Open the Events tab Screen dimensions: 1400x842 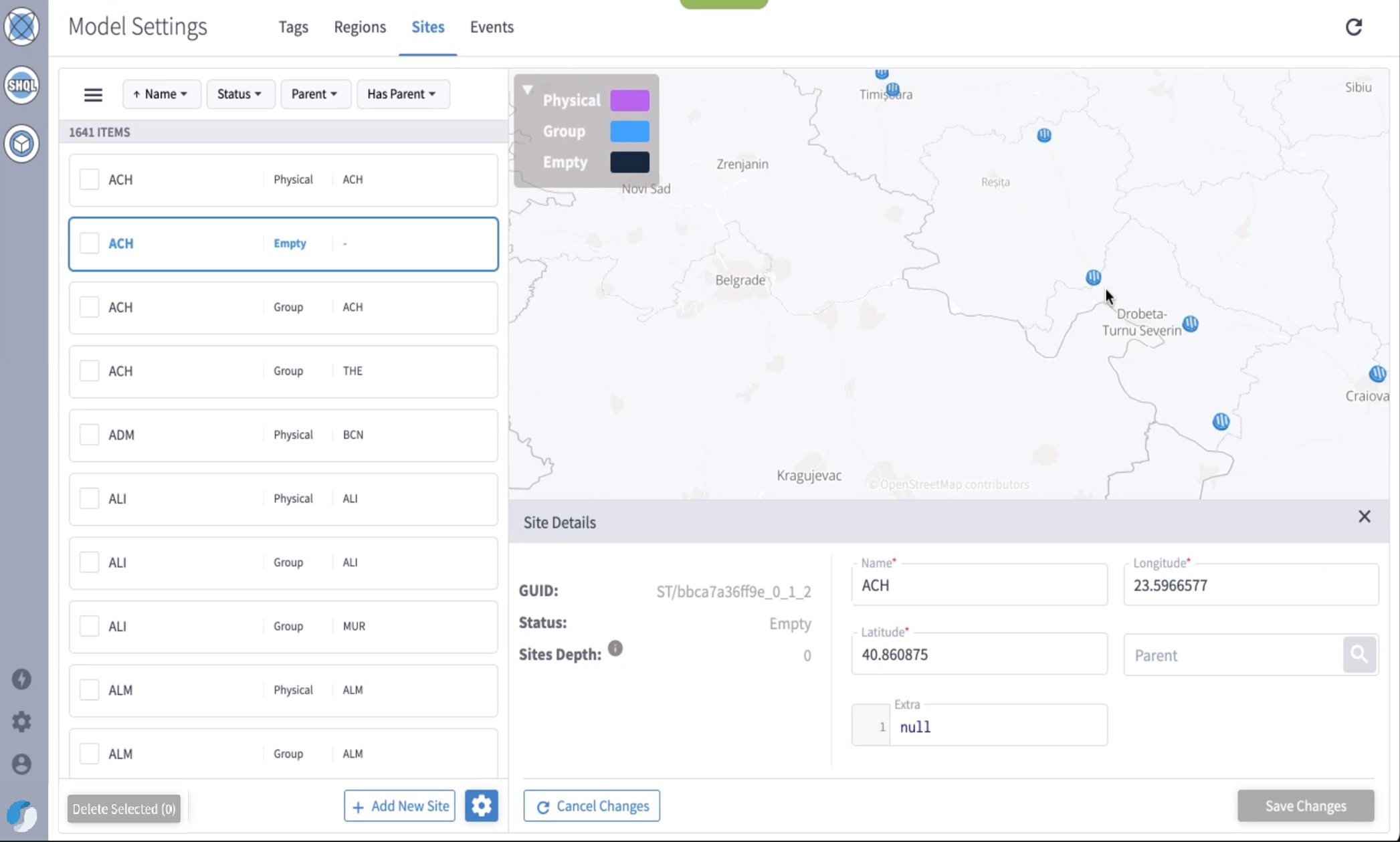pos(492,27)
